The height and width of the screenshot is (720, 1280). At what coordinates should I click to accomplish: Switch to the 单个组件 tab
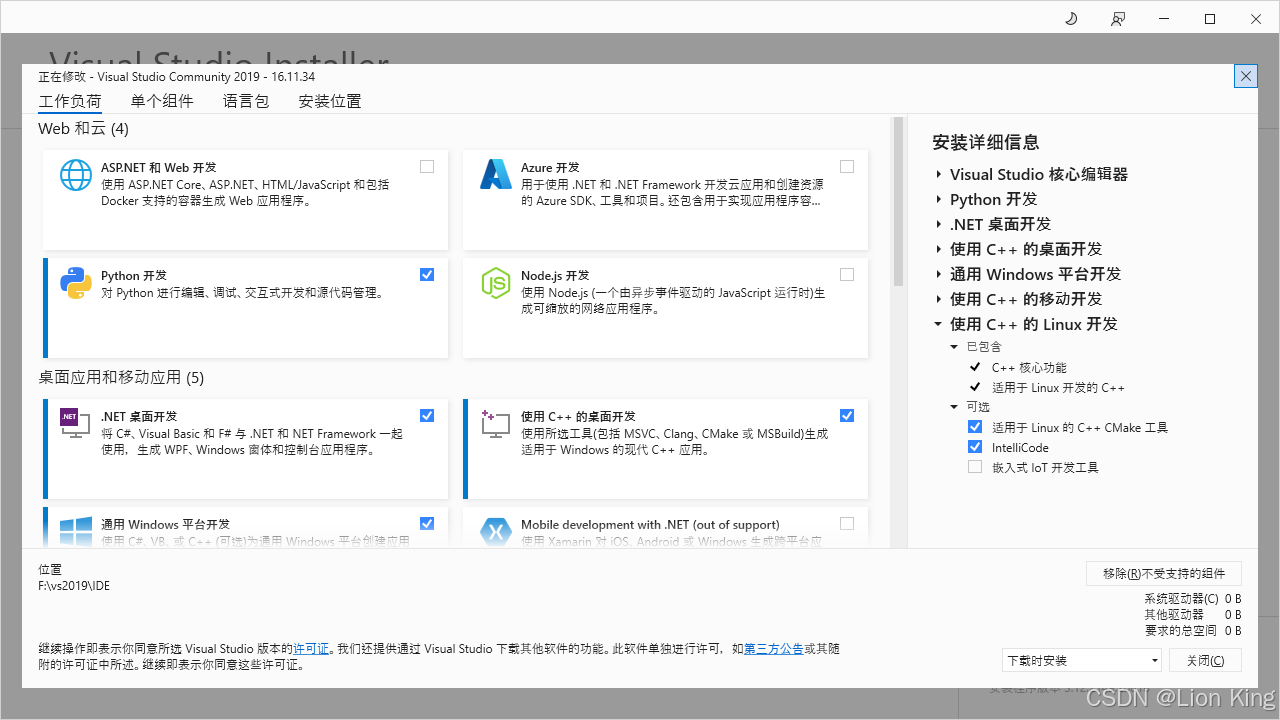pos(162,101)
